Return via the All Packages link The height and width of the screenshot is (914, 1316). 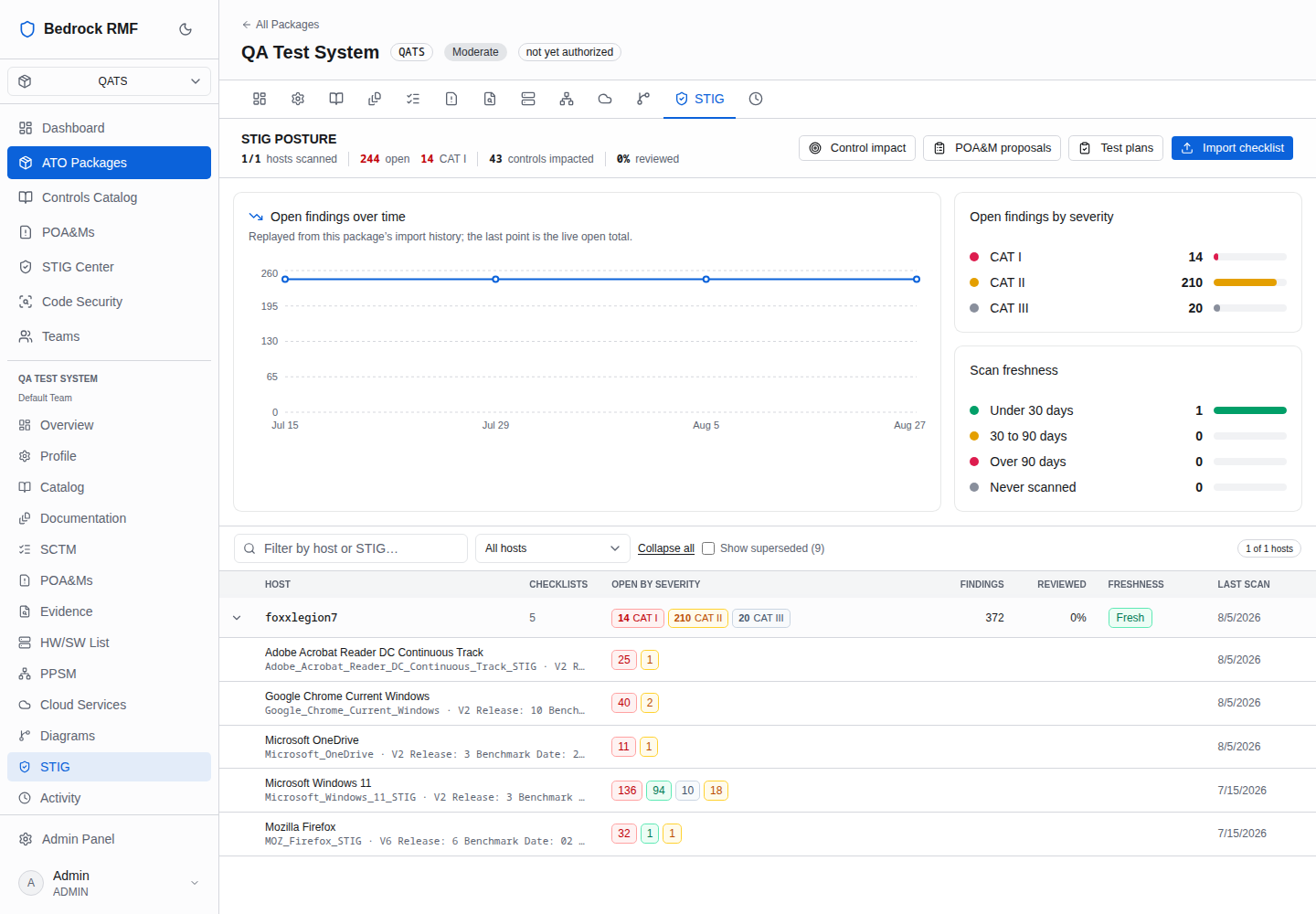coord(281,25)
